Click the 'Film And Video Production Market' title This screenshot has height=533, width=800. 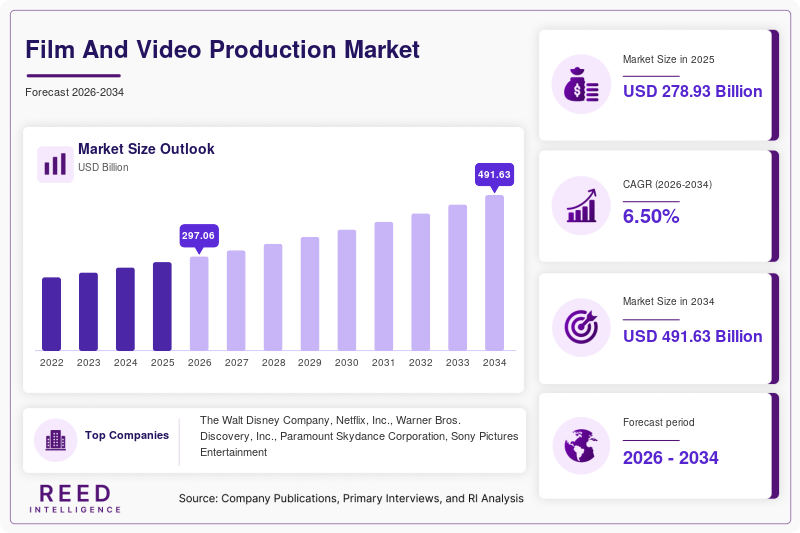click(x=222, y=50)
